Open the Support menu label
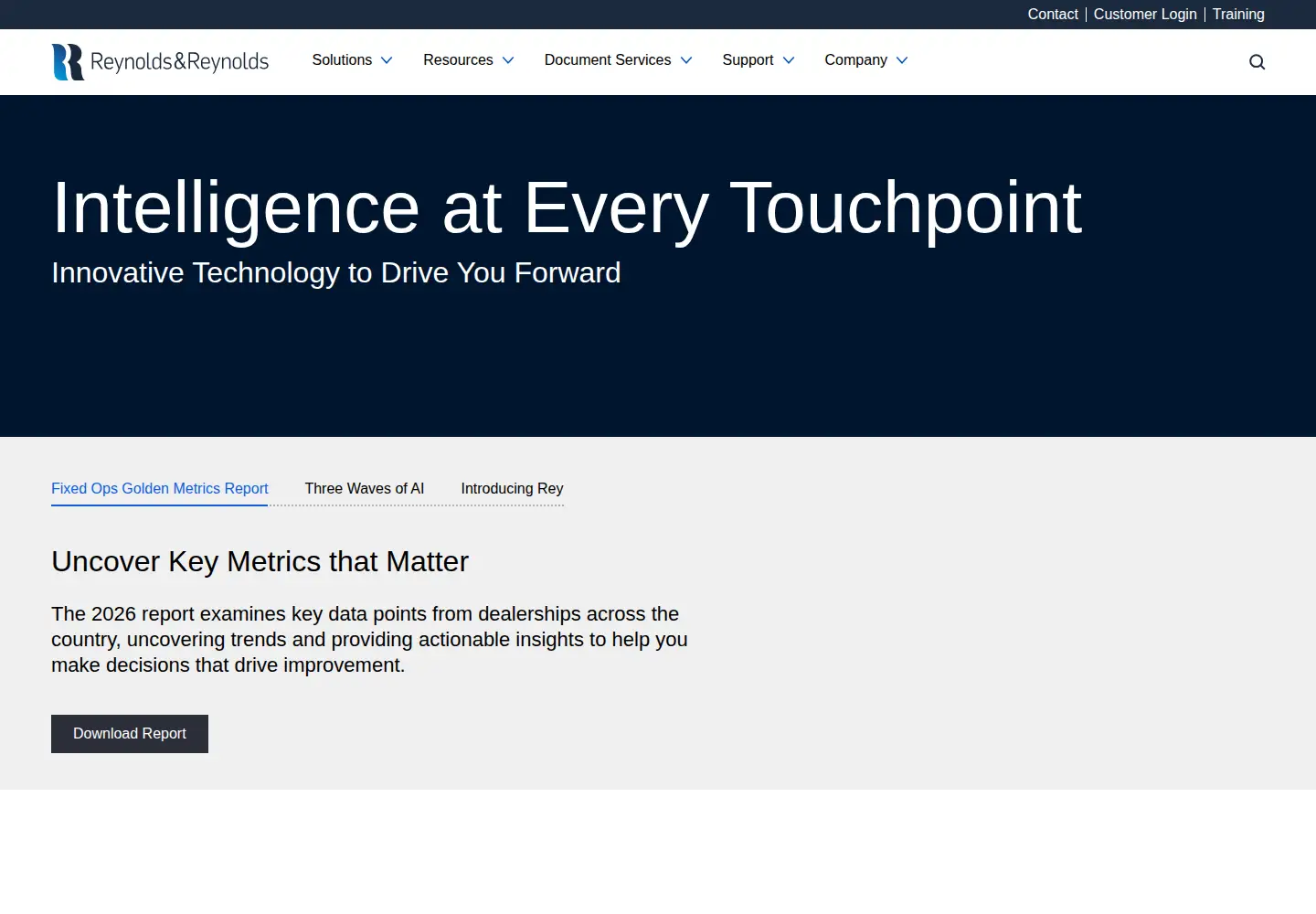The width and height of the screenshot is (1316, 914). [748, 60]
